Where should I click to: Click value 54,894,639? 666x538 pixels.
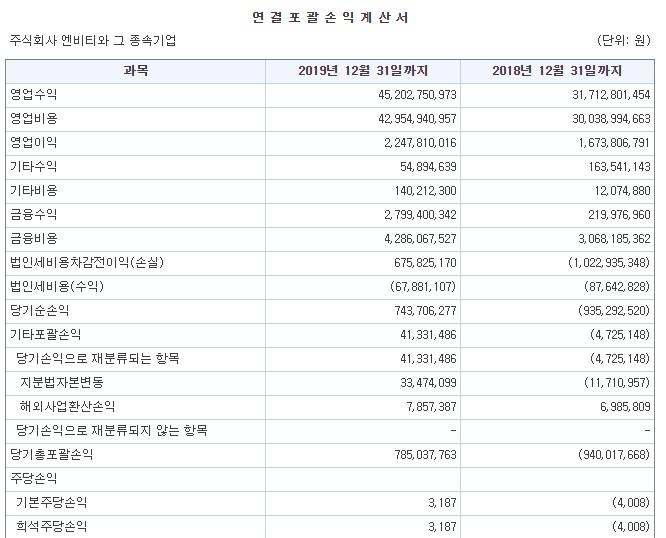[x=428, y=166]
